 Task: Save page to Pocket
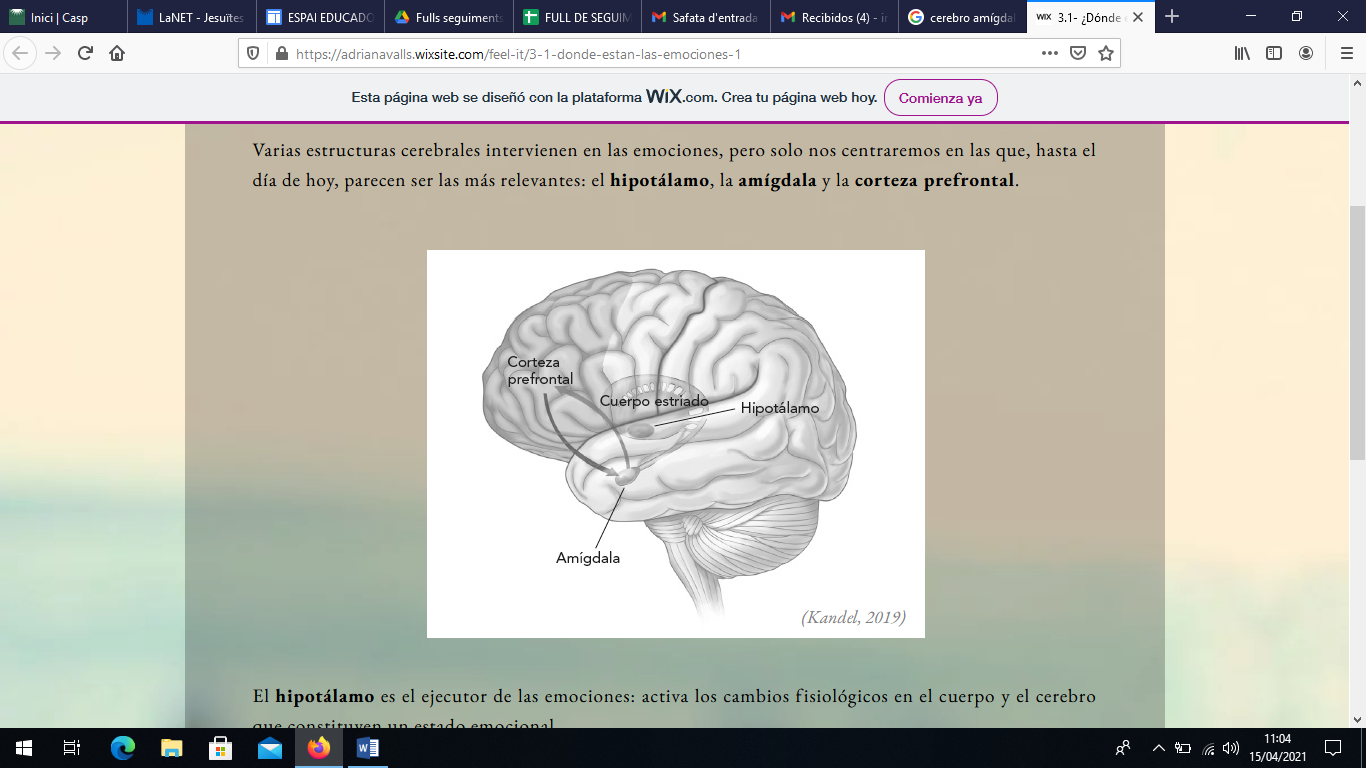point(1078,53)
